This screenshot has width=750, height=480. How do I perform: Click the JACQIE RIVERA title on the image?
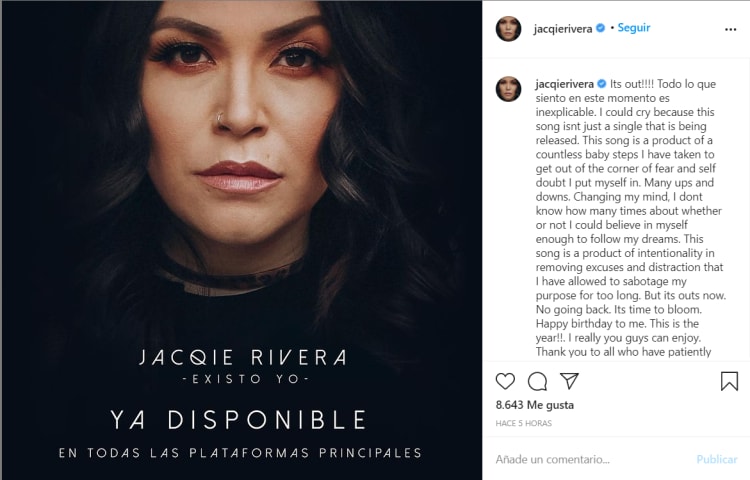point(243,357)
